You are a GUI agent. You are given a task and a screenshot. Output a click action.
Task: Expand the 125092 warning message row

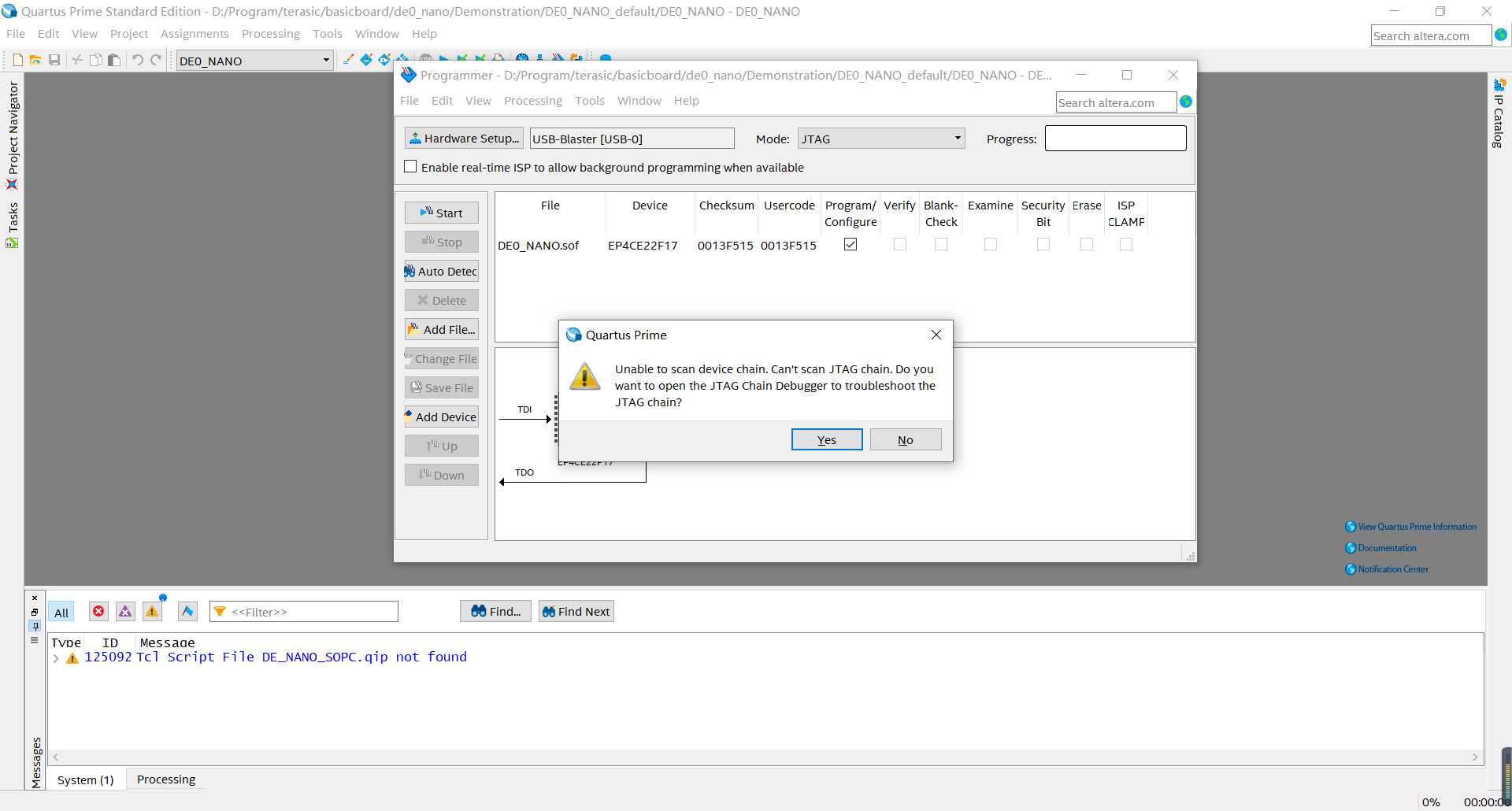[56, 658]
